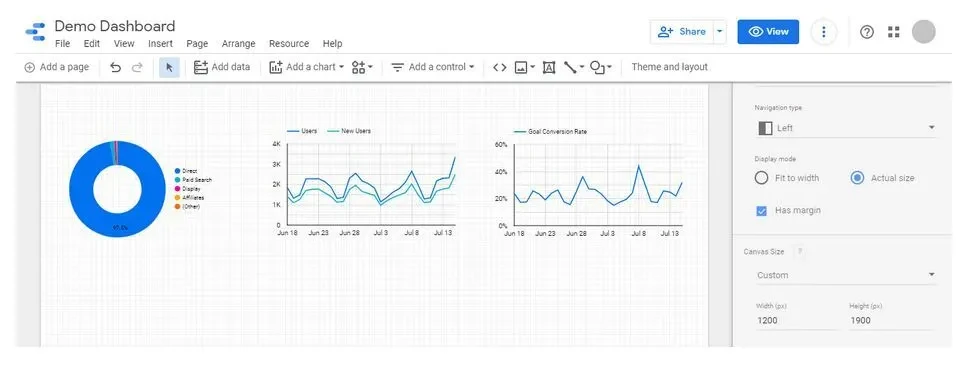
Task: Open the Edit menu
Action: coord(92,44)
